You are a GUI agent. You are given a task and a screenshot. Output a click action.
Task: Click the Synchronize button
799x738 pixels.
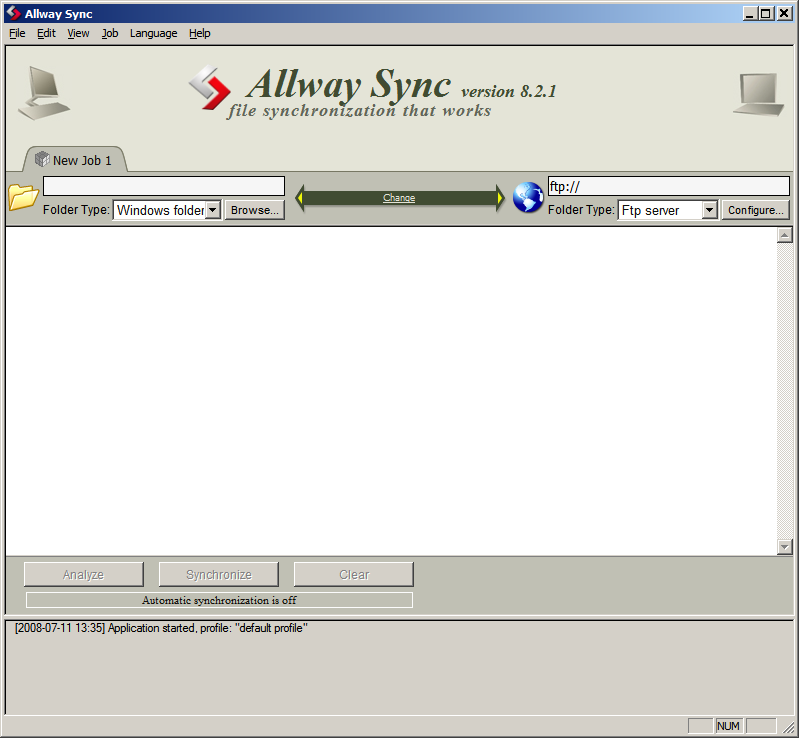click(219, 574)
